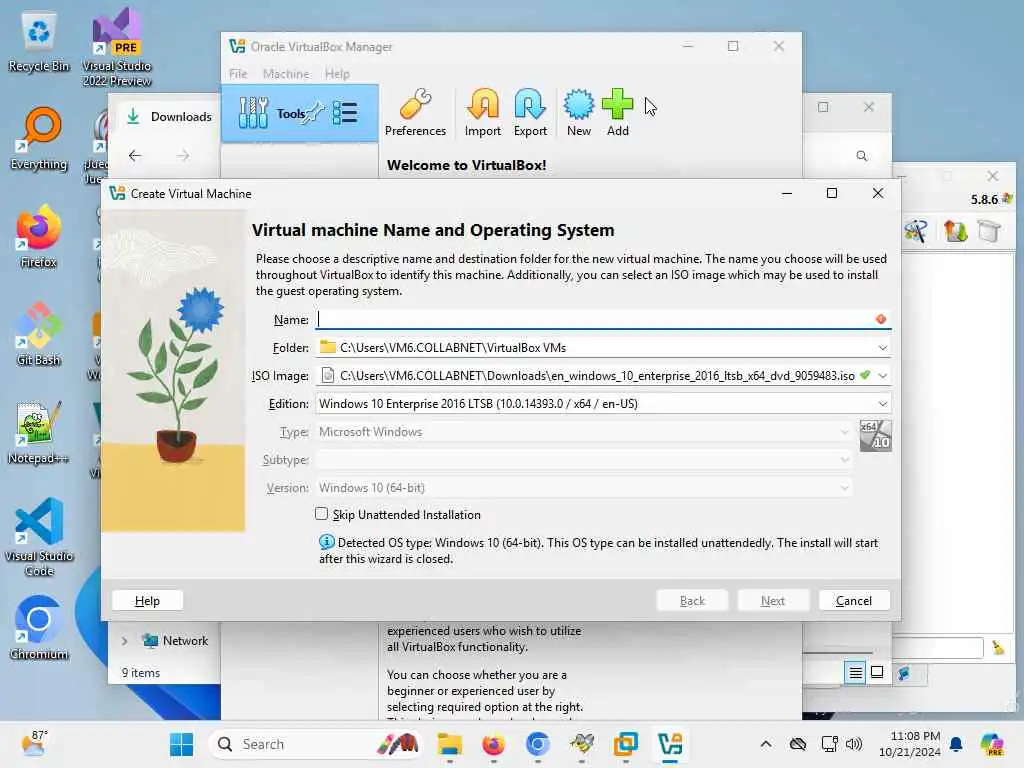Launch Visual Studio Code from the desktop
Image resolution: width=1024 pixels, height=768 pixels.
pos(39,537)
